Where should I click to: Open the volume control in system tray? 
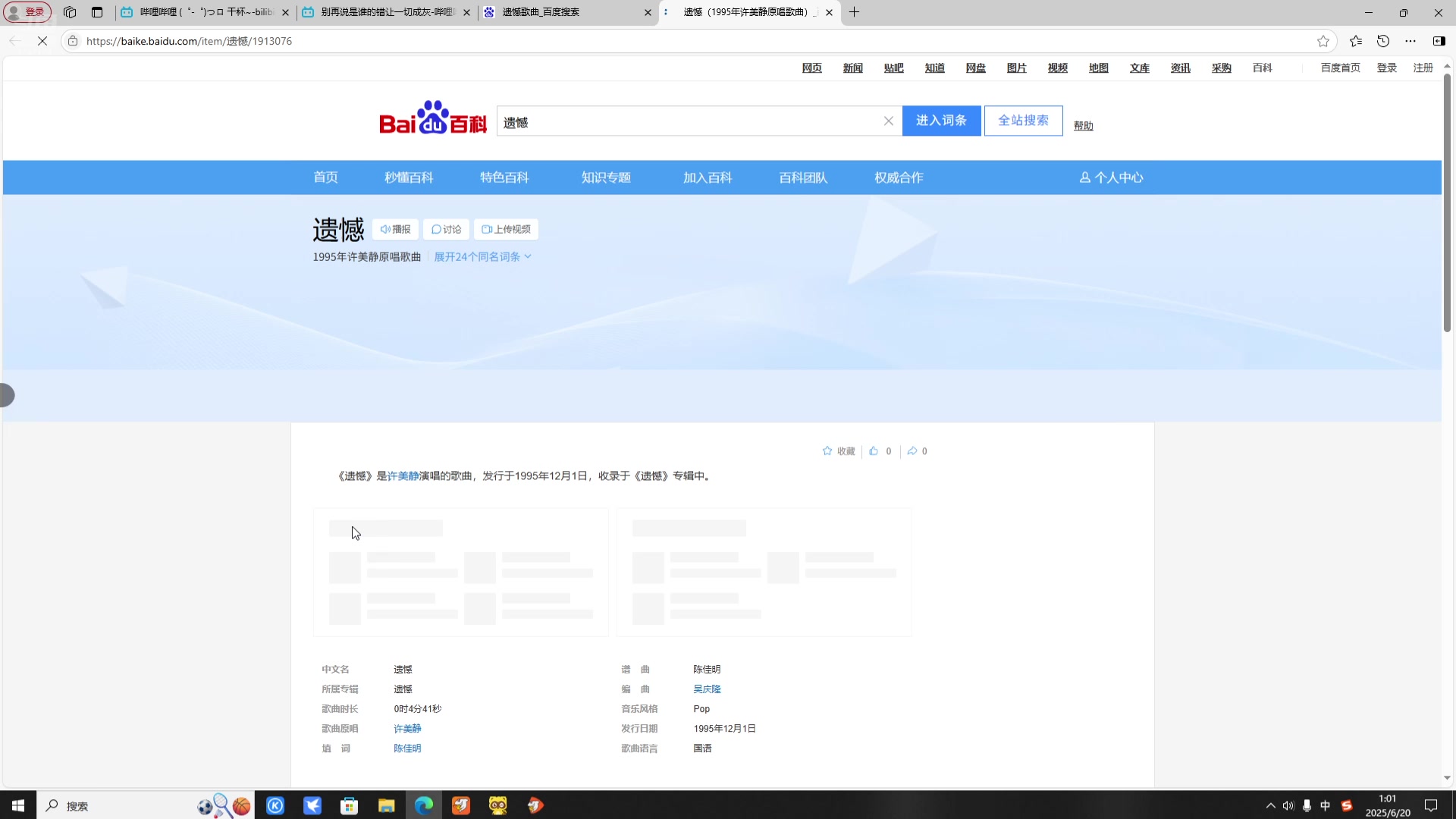click(x=1288, y=805)
